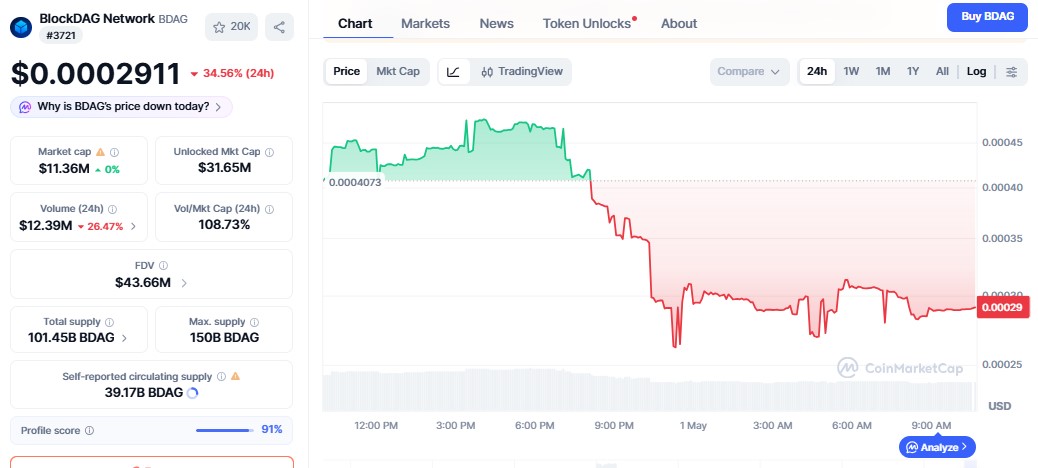
Task: Set chart range to 1M
Action: pos(882,71)
